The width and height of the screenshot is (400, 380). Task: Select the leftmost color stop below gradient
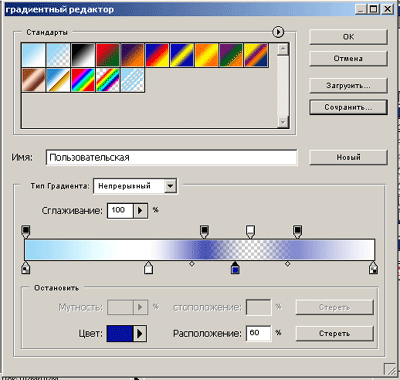coord(26,267)
